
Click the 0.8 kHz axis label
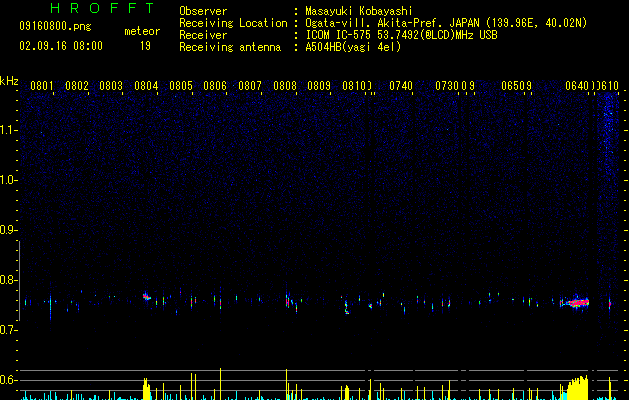point(8,280)
